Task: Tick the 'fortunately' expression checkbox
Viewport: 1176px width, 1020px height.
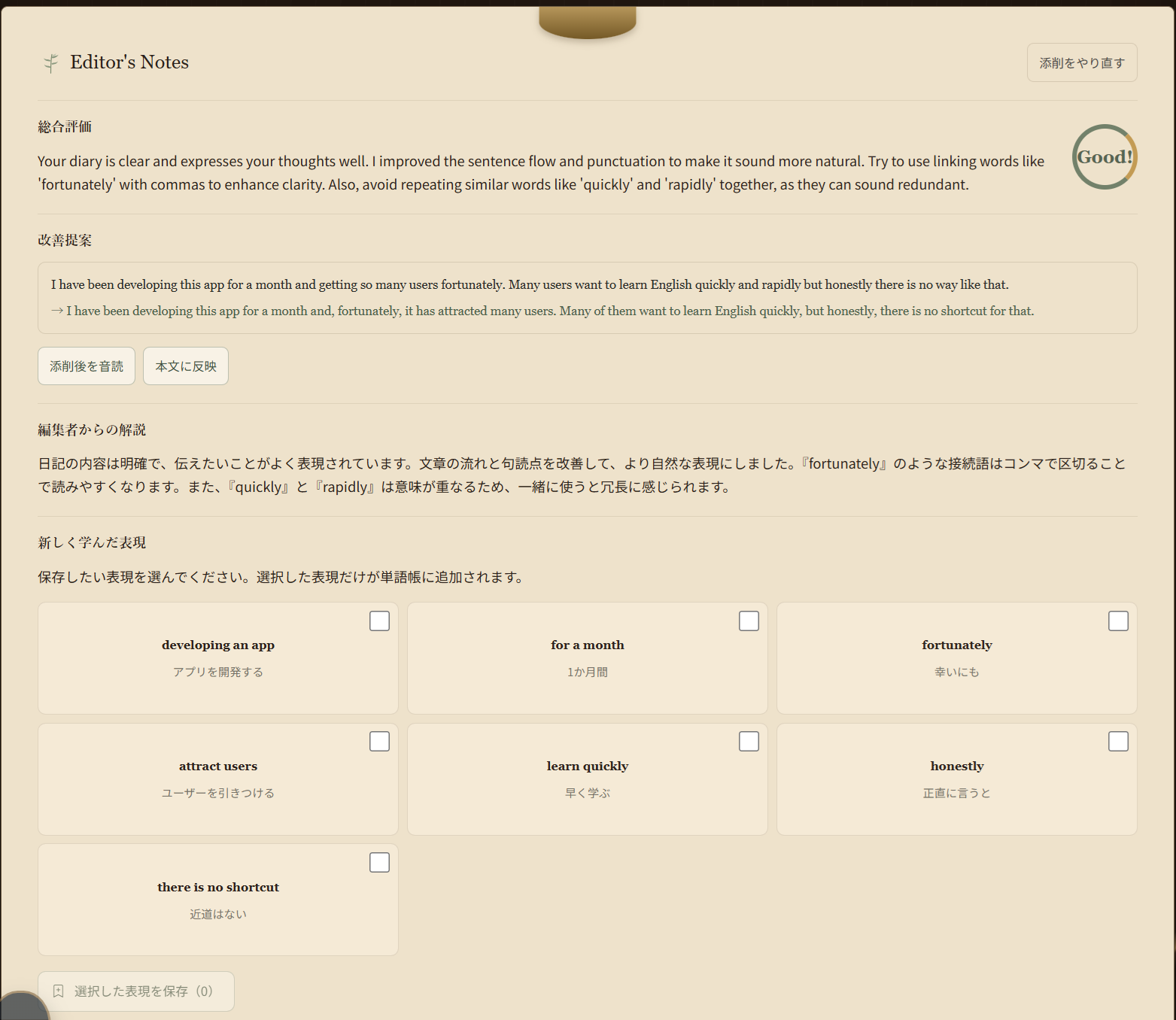Action: (x=1118, y=621)
